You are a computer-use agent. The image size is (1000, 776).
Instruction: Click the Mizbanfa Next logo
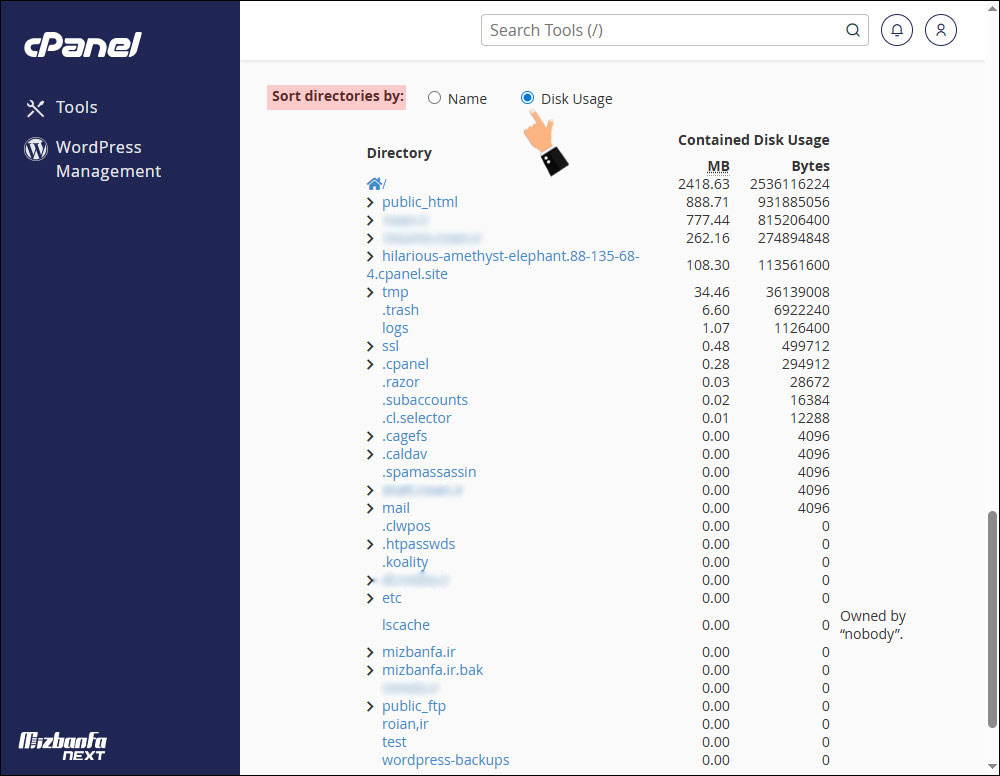[x=63, y=745]
